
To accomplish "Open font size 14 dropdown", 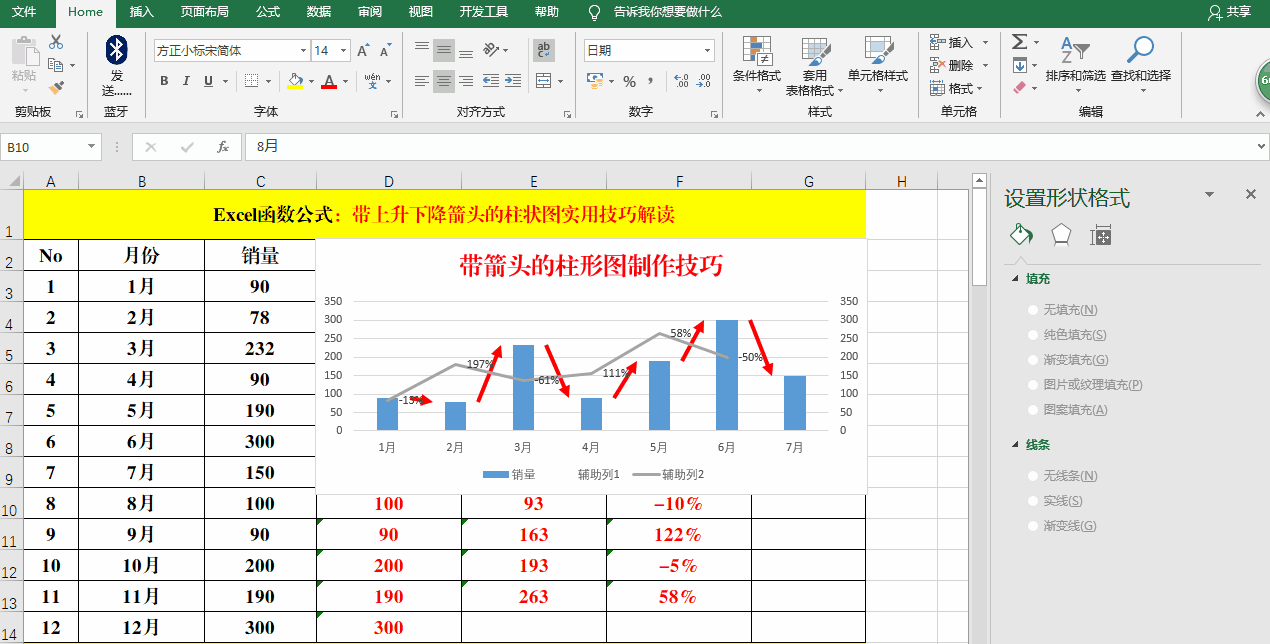I will coord(344,50).
